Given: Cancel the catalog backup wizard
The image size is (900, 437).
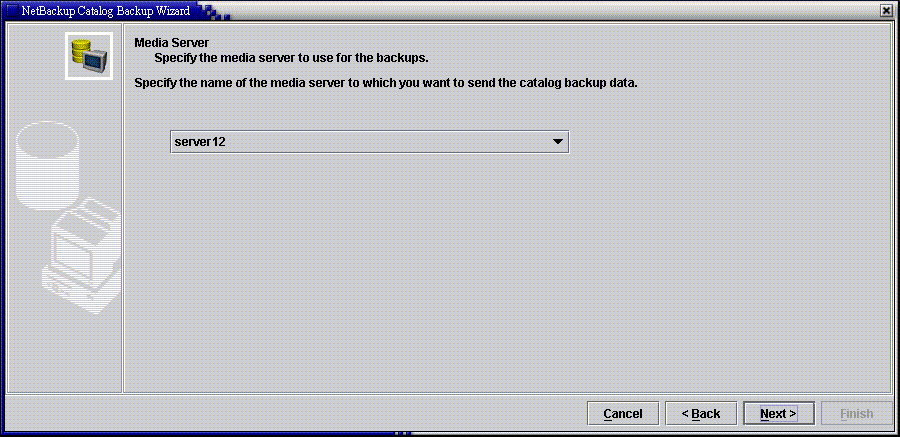Looking at the screenshot, I should (x=623, y=413).
